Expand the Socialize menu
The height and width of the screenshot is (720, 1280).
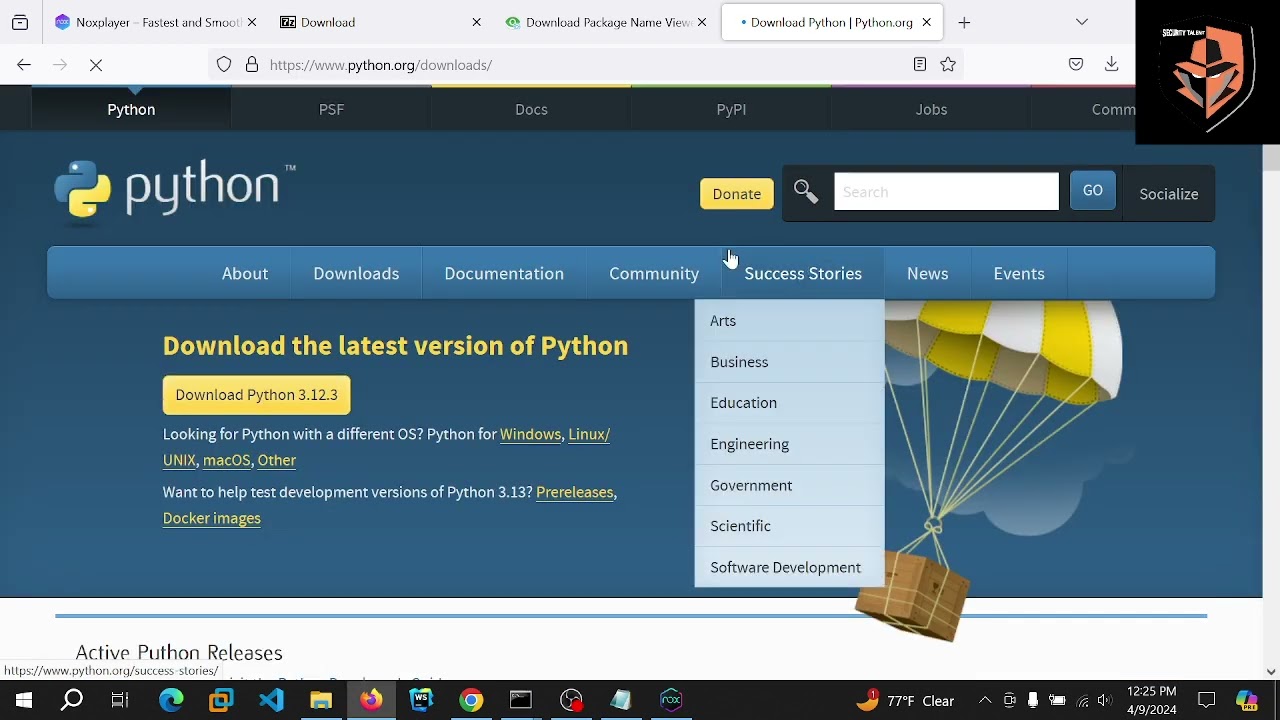1168,194
